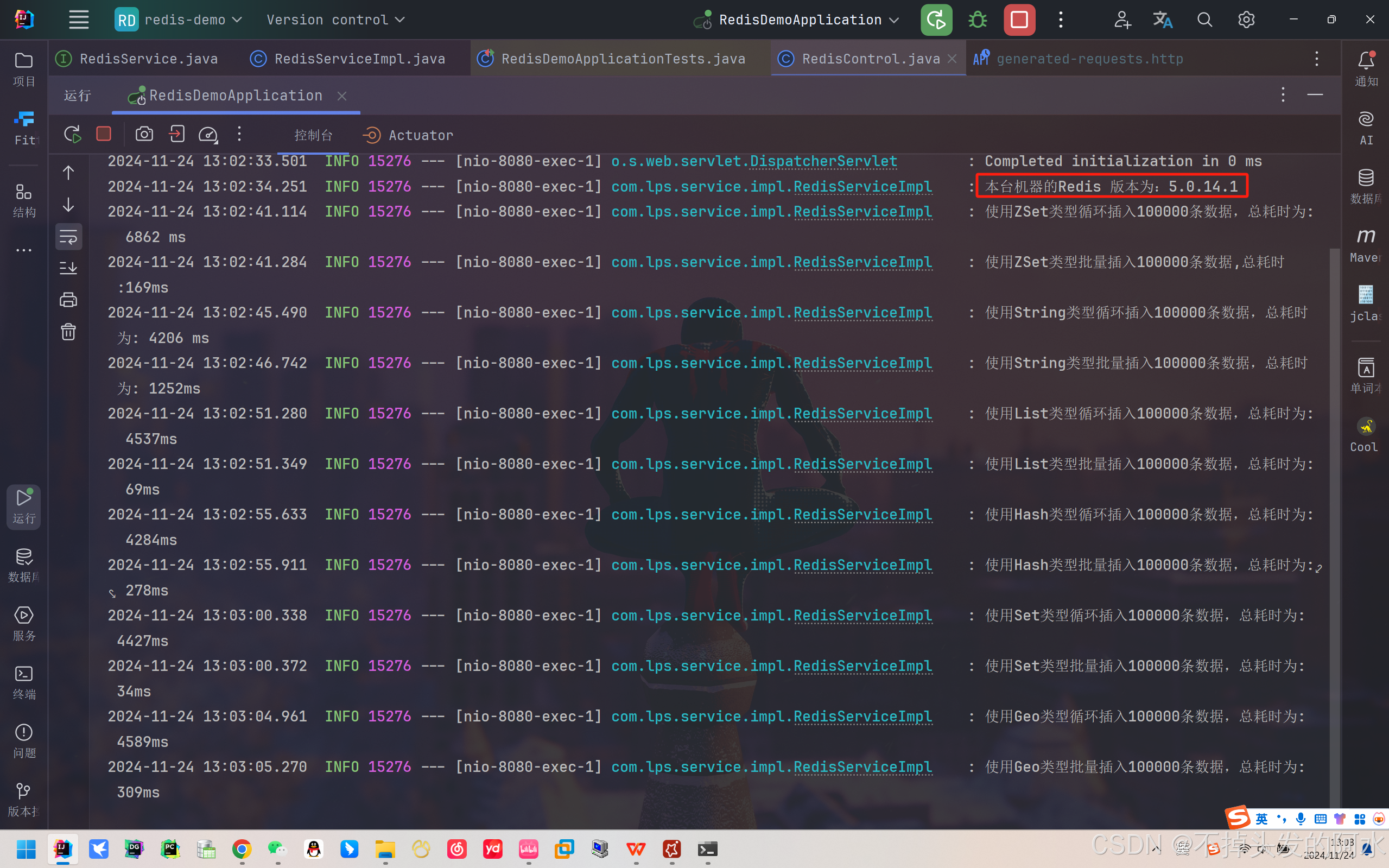Open more run toolbar actions
The image size is (1389, 868).
tap(239, 134)
